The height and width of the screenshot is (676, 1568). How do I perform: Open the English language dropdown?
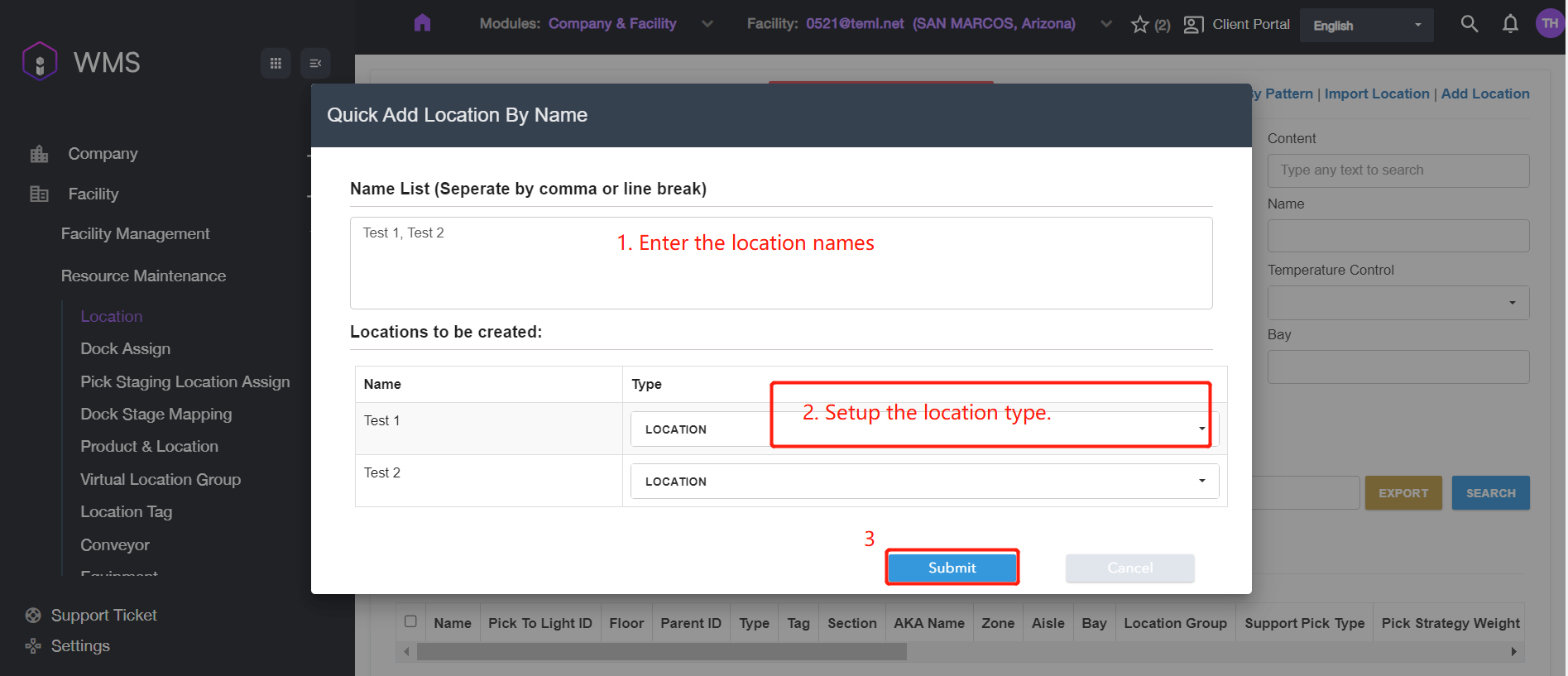click(x=1366, y=26)
